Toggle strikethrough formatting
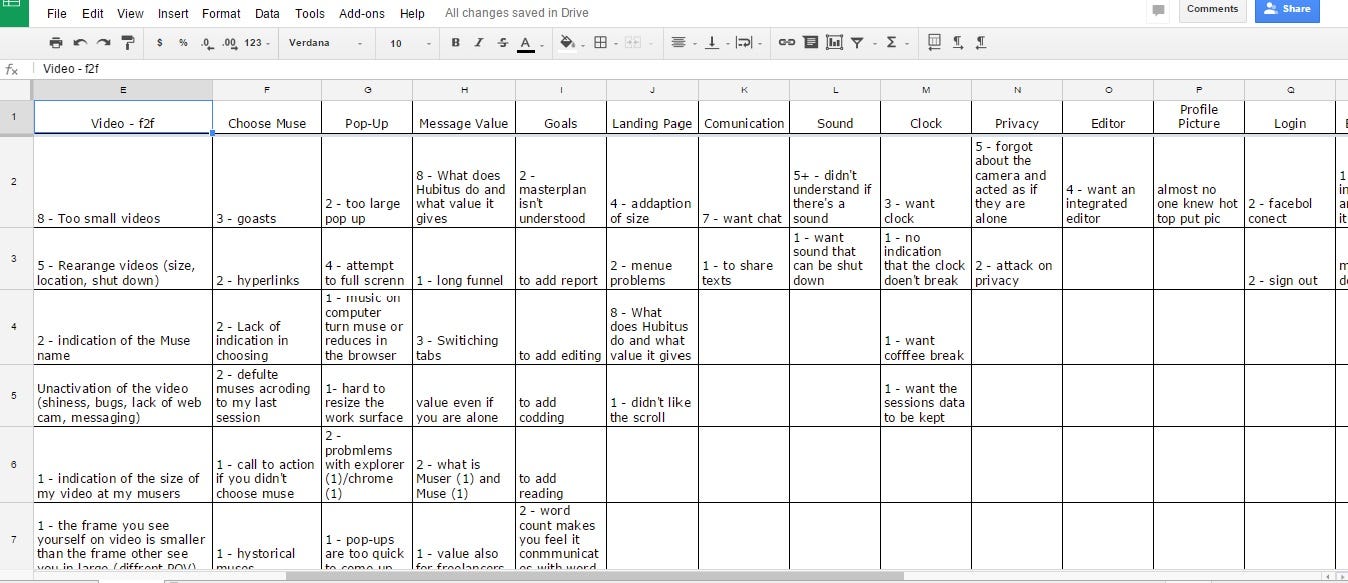 click(x=502, y=43)
